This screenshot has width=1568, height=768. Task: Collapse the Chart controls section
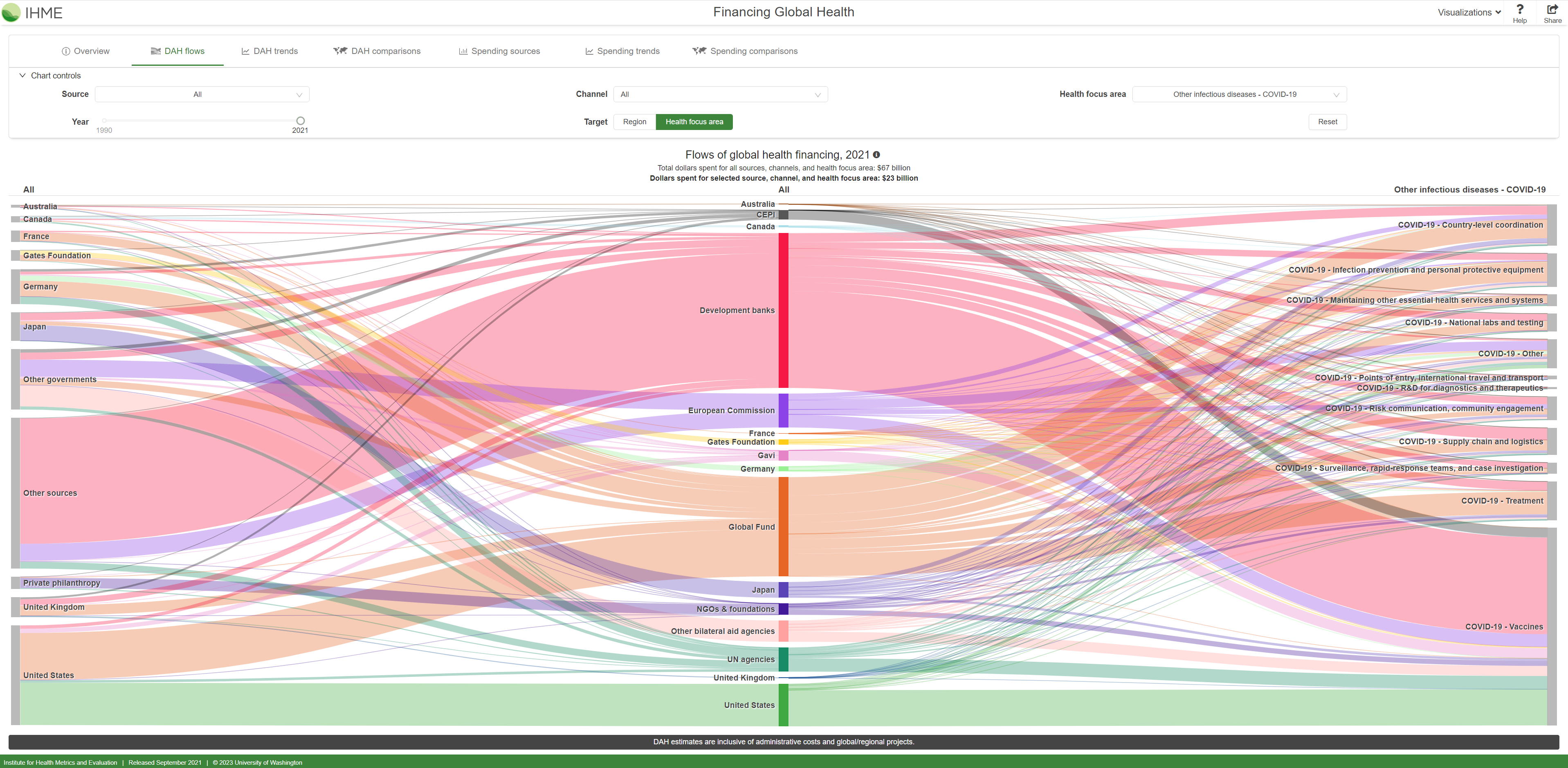tap(50, 76)
